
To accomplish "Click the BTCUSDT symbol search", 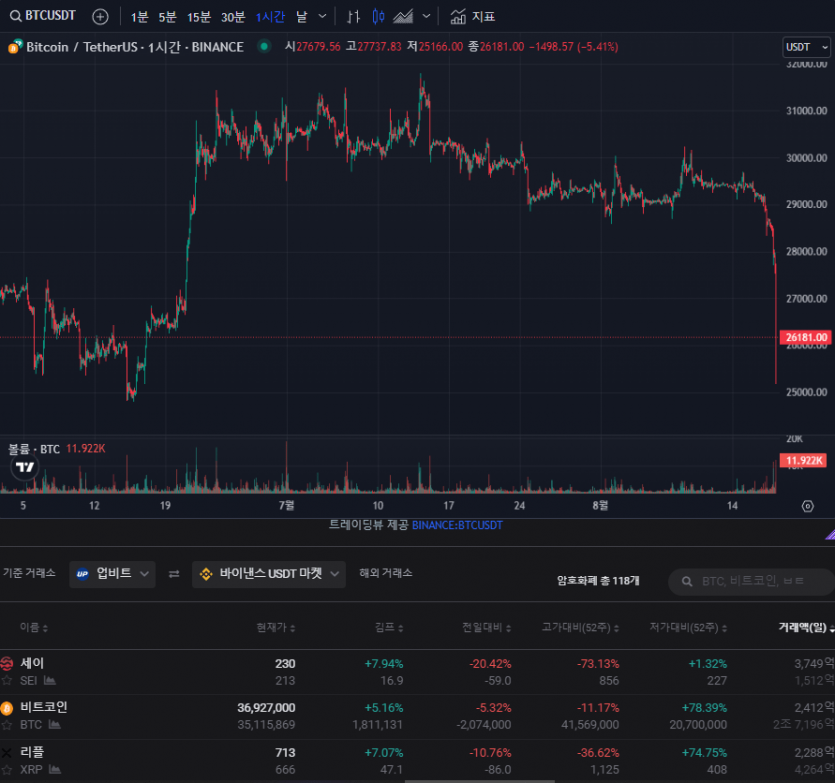I will pyautogui.click(x=43, y=16).
